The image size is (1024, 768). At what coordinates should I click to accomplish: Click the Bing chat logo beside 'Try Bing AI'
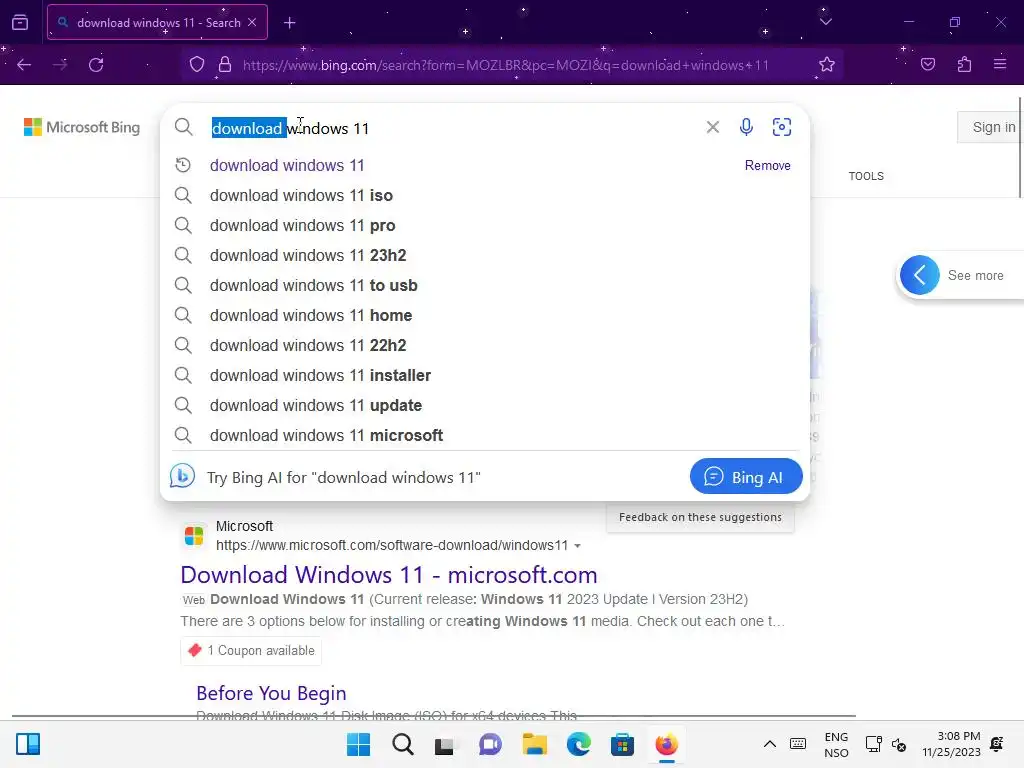pos(182,476)
